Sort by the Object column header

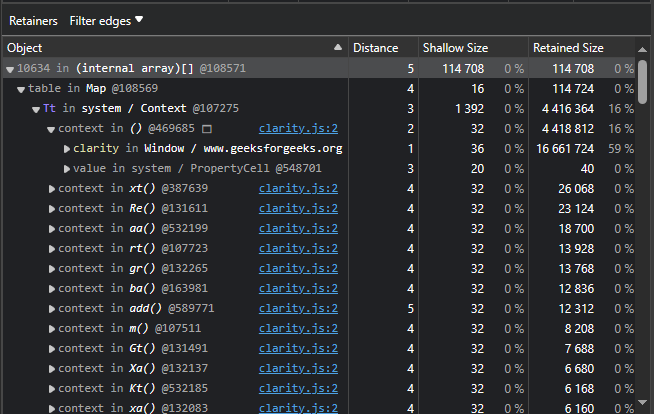(25, 48)
